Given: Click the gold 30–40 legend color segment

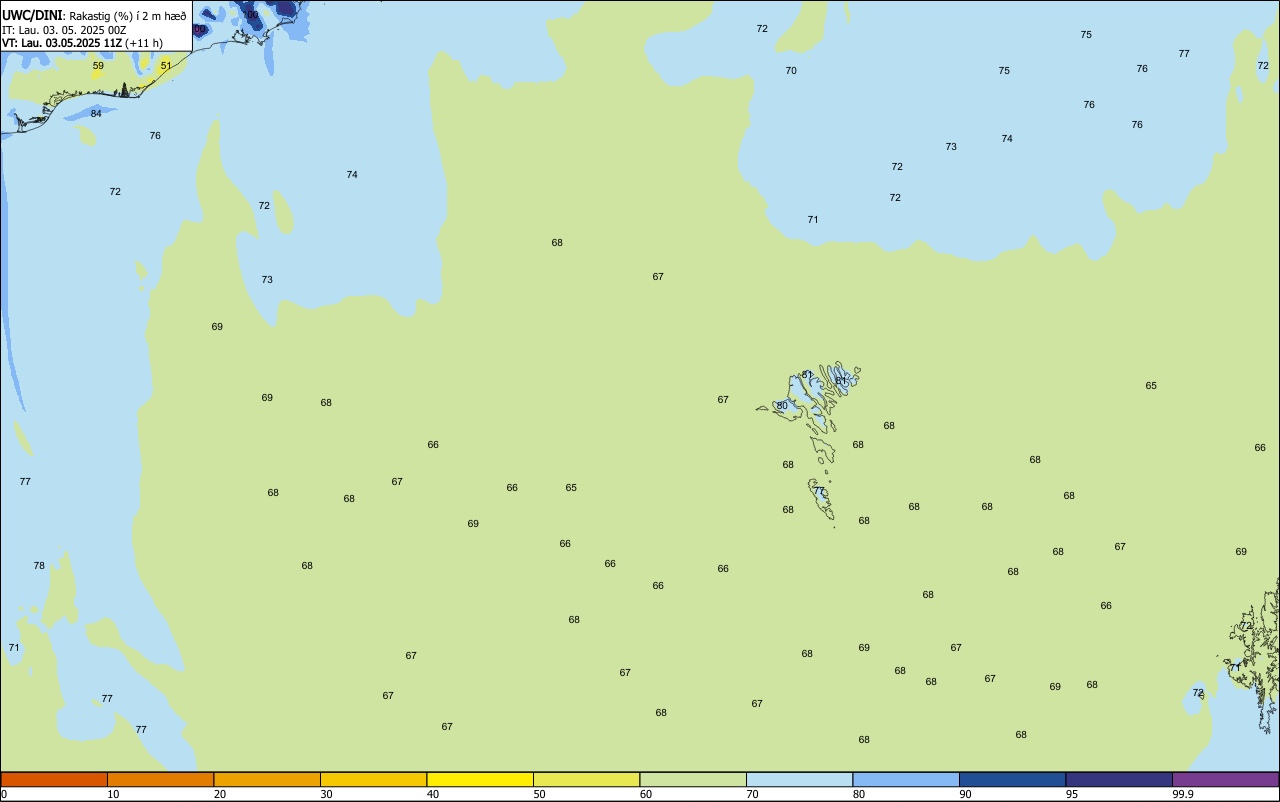Looking at the screenshot, I should coord(373,779).
